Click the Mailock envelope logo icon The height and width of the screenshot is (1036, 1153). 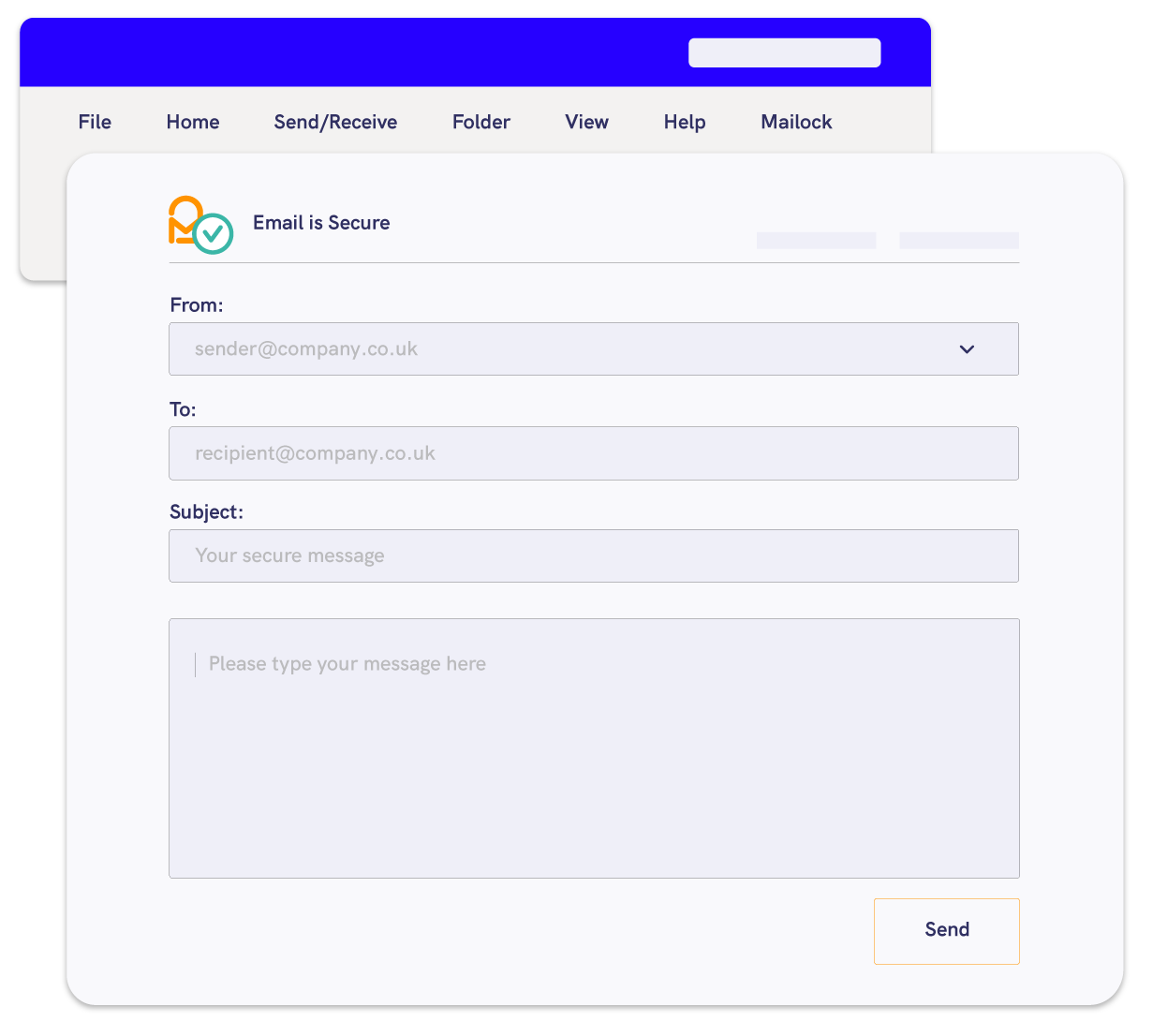(x=185, y=221)
